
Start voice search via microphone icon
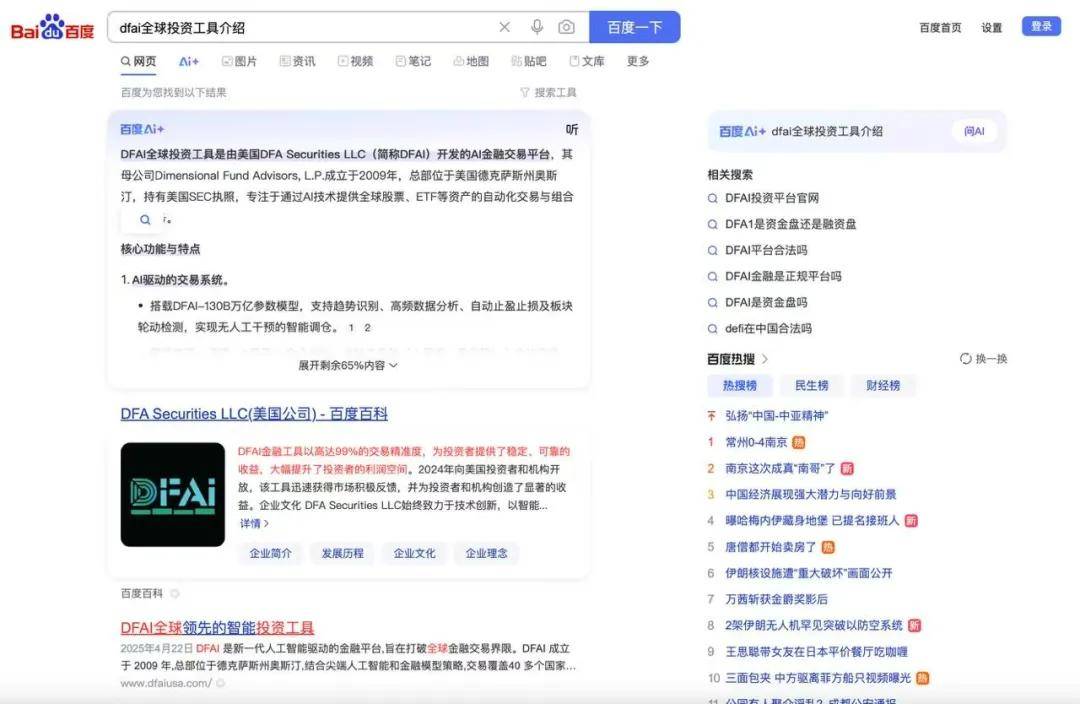pyautogui.click(x=537, y=27)
